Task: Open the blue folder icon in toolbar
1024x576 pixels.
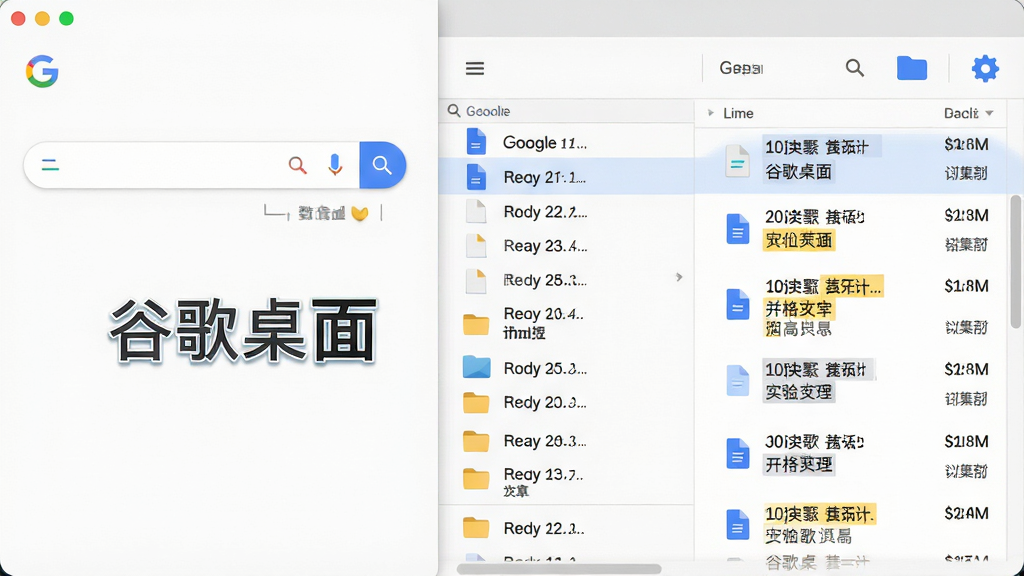Action: coord(912,68)
